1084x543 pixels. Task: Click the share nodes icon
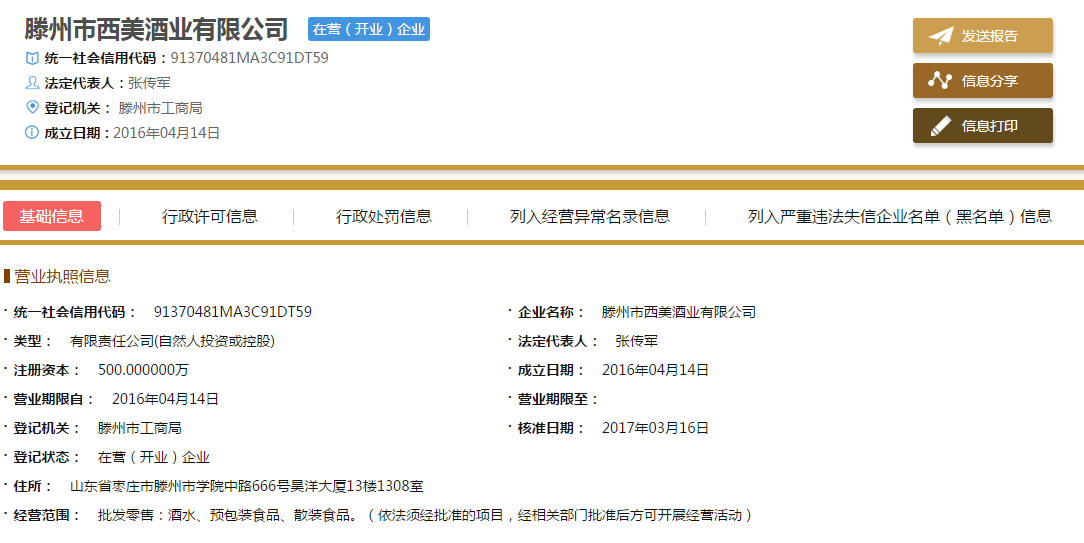tap(940, 81)
